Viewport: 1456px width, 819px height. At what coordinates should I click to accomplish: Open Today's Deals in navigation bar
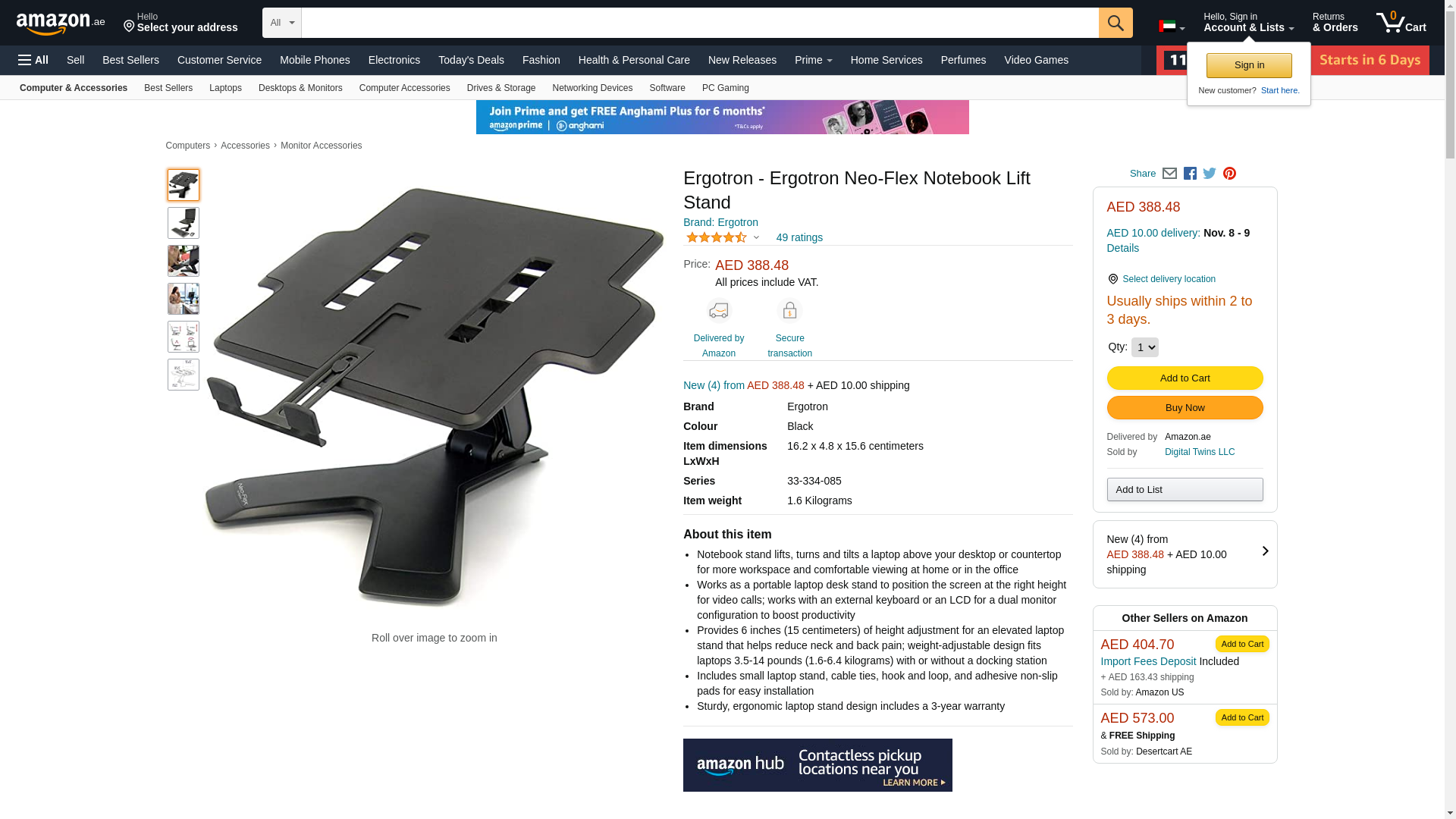471,60
